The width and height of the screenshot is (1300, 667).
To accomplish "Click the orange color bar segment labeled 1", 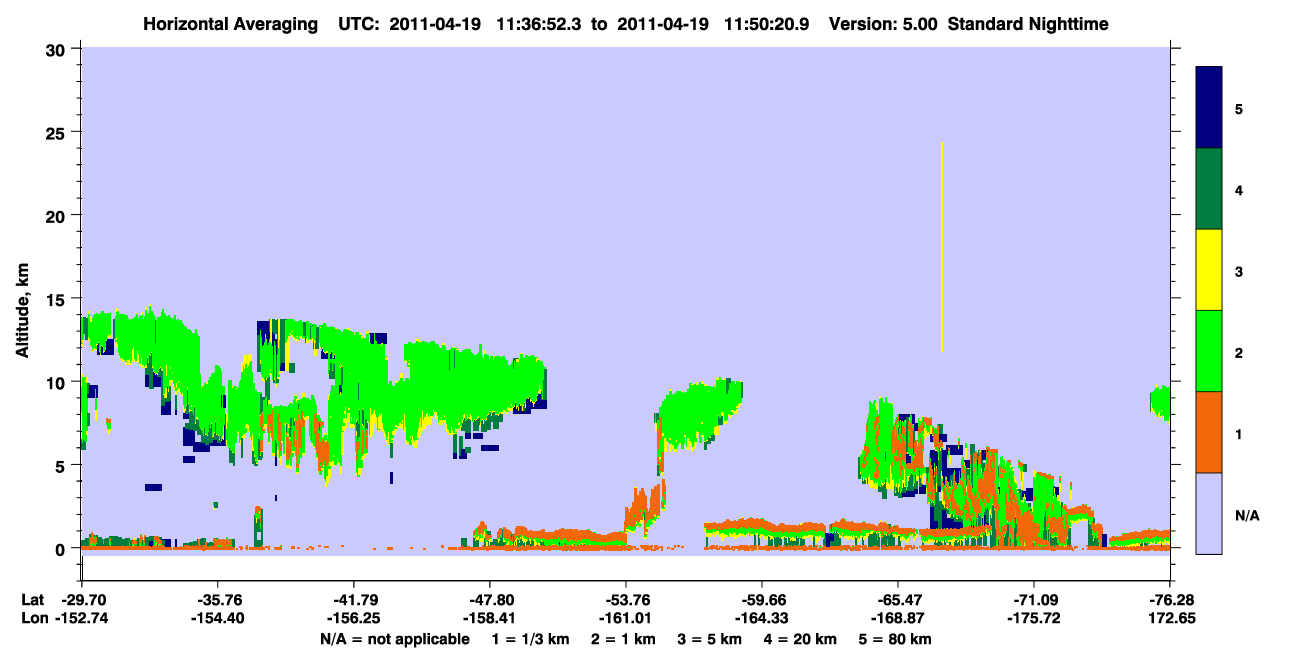I will point(1209,432).
